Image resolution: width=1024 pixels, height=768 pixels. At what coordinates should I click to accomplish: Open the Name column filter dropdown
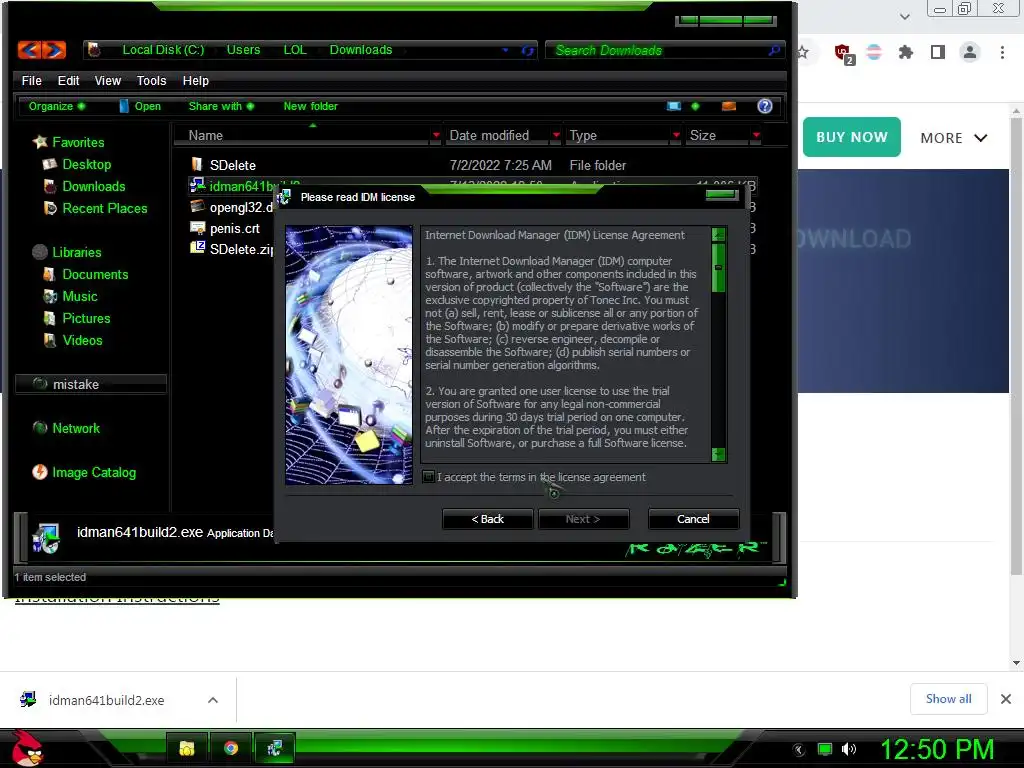[436, 135]
